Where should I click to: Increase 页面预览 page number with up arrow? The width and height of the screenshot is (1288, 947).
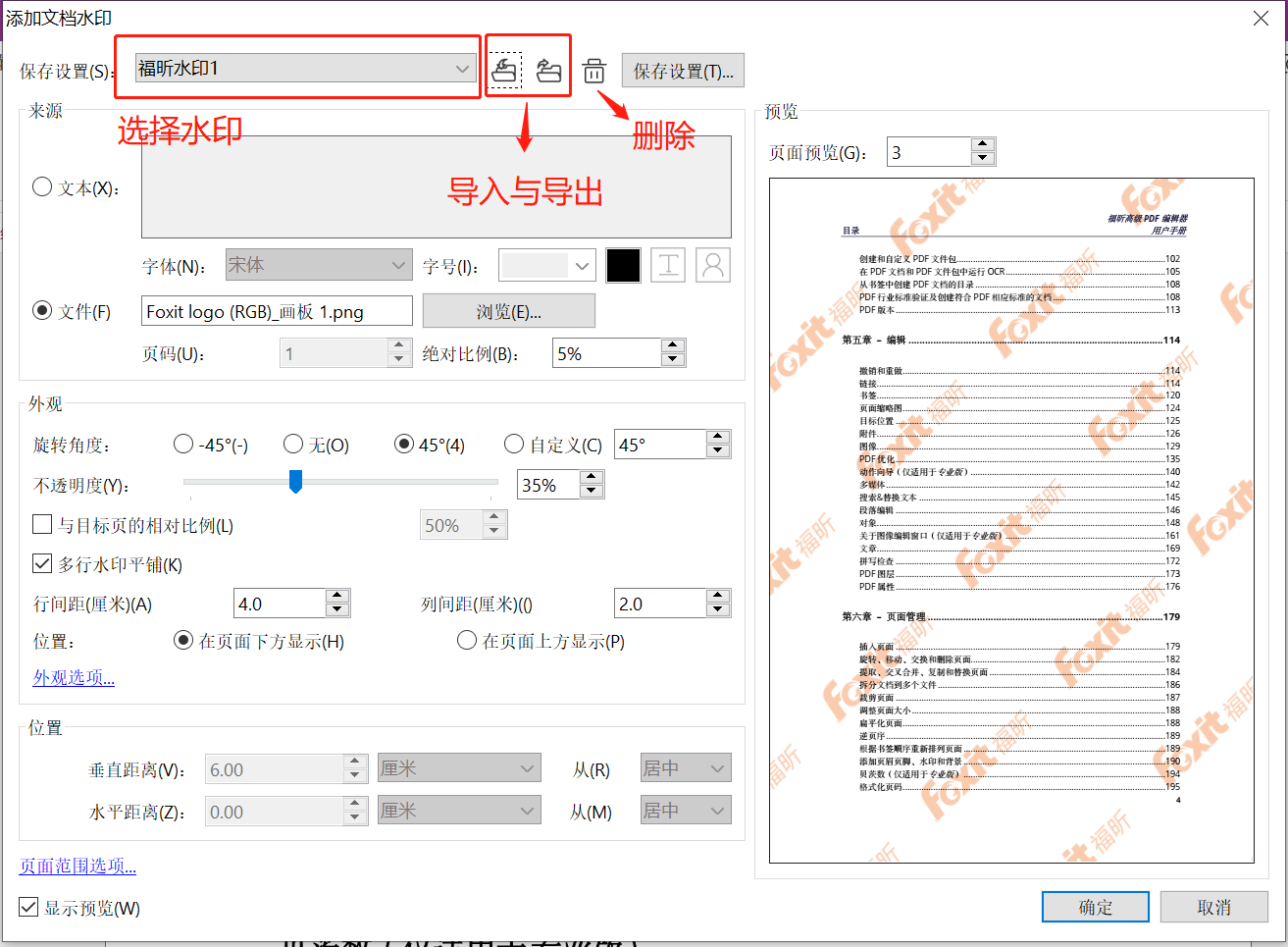(x=983, y=144)
